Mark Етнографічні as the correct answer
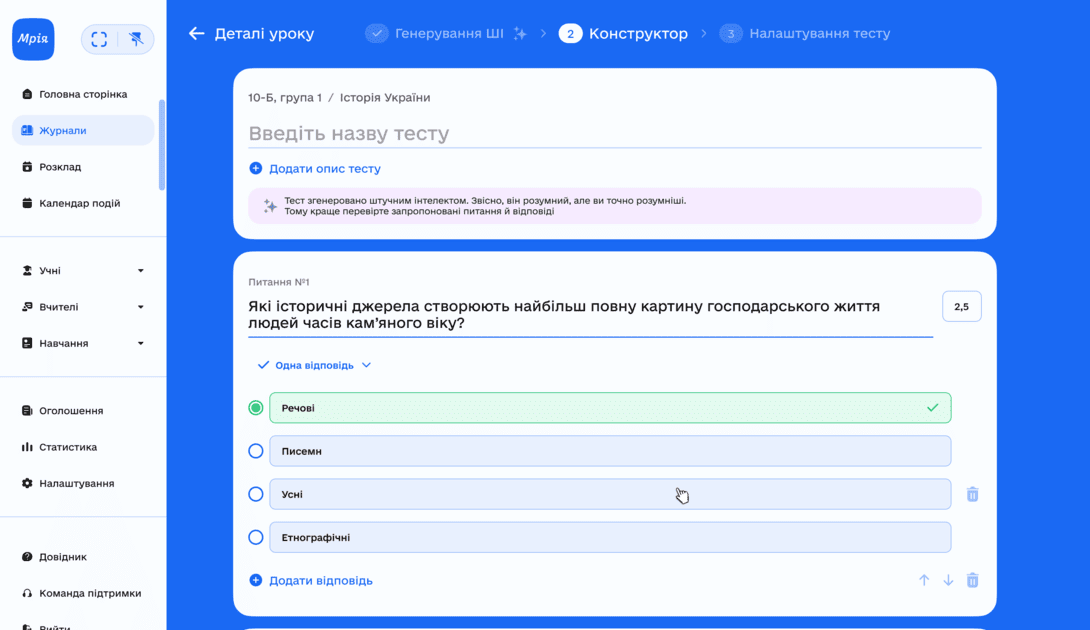Viewport: 1090px width, 630px height. 256,537
